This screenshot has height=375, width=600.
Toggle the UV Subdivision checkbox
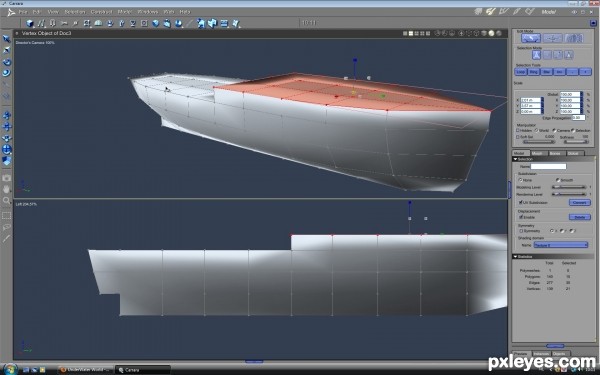point(520,202)
